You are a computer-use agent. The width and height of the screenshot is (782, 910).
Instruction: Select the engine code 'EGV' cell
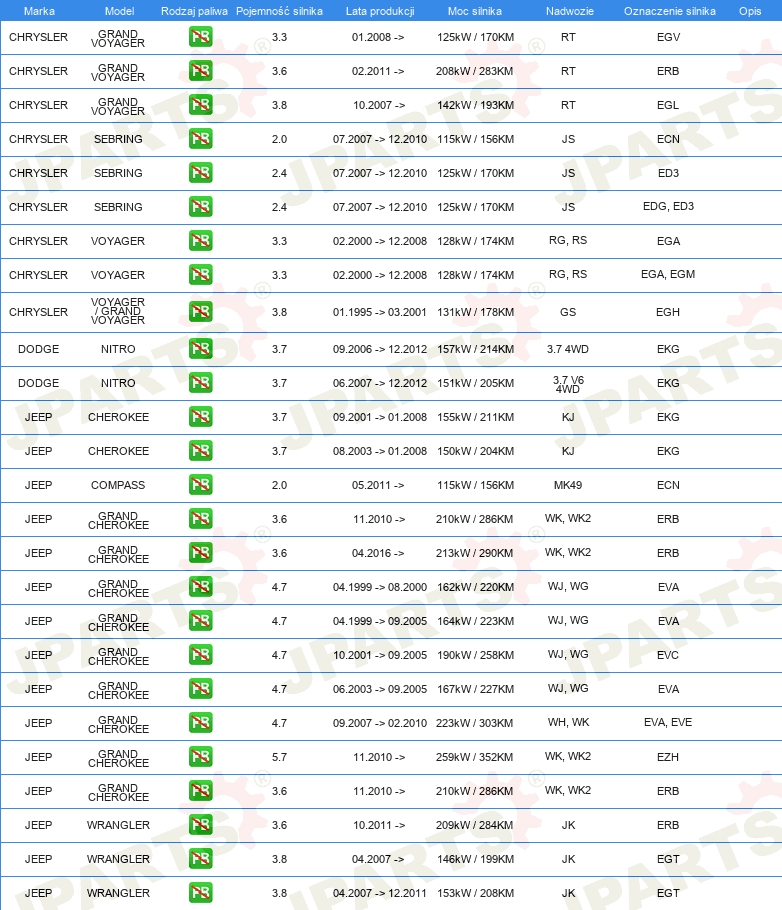click(668, 37)
